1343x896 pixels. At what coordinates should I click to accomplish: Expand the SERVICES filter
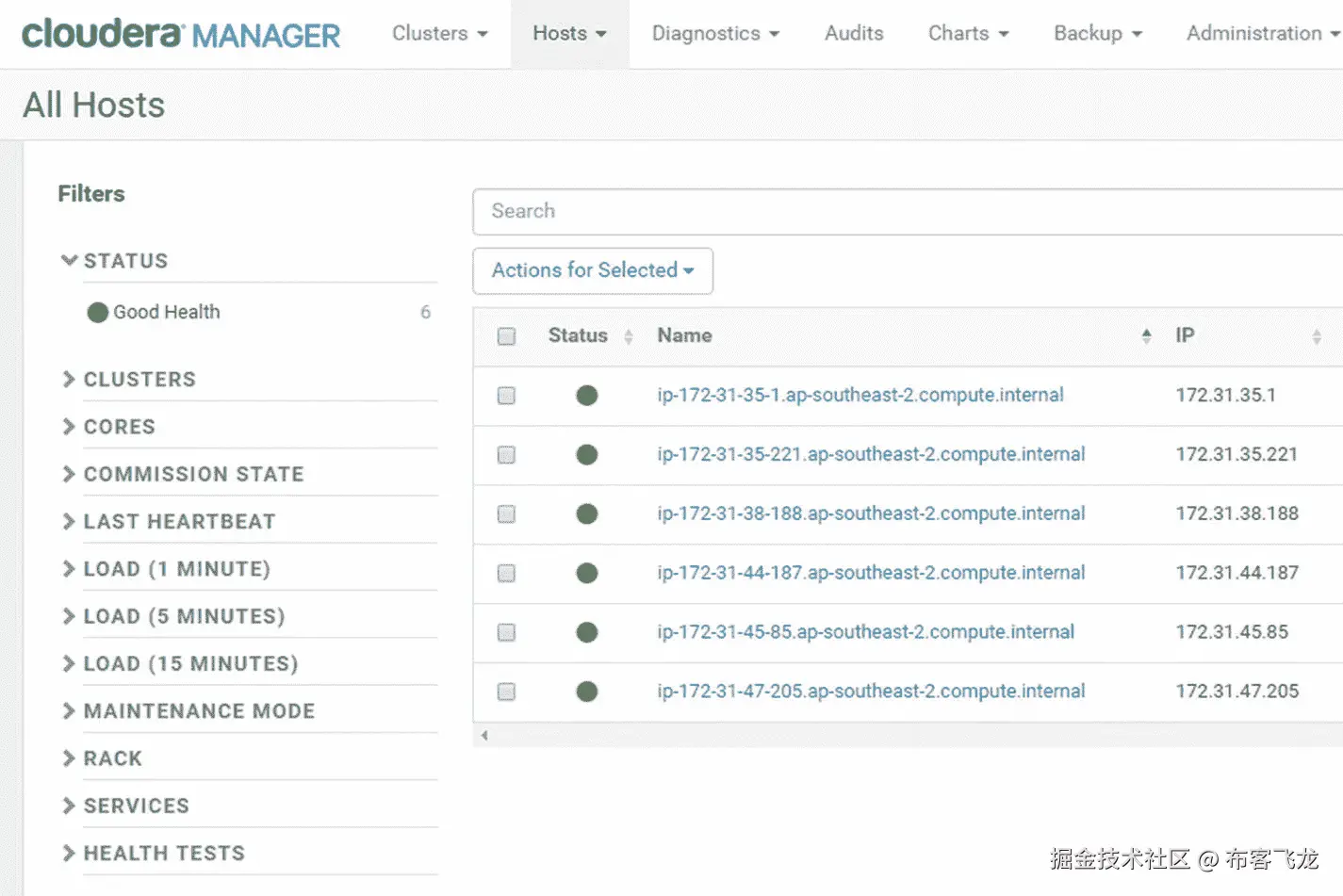coord(125,806)
